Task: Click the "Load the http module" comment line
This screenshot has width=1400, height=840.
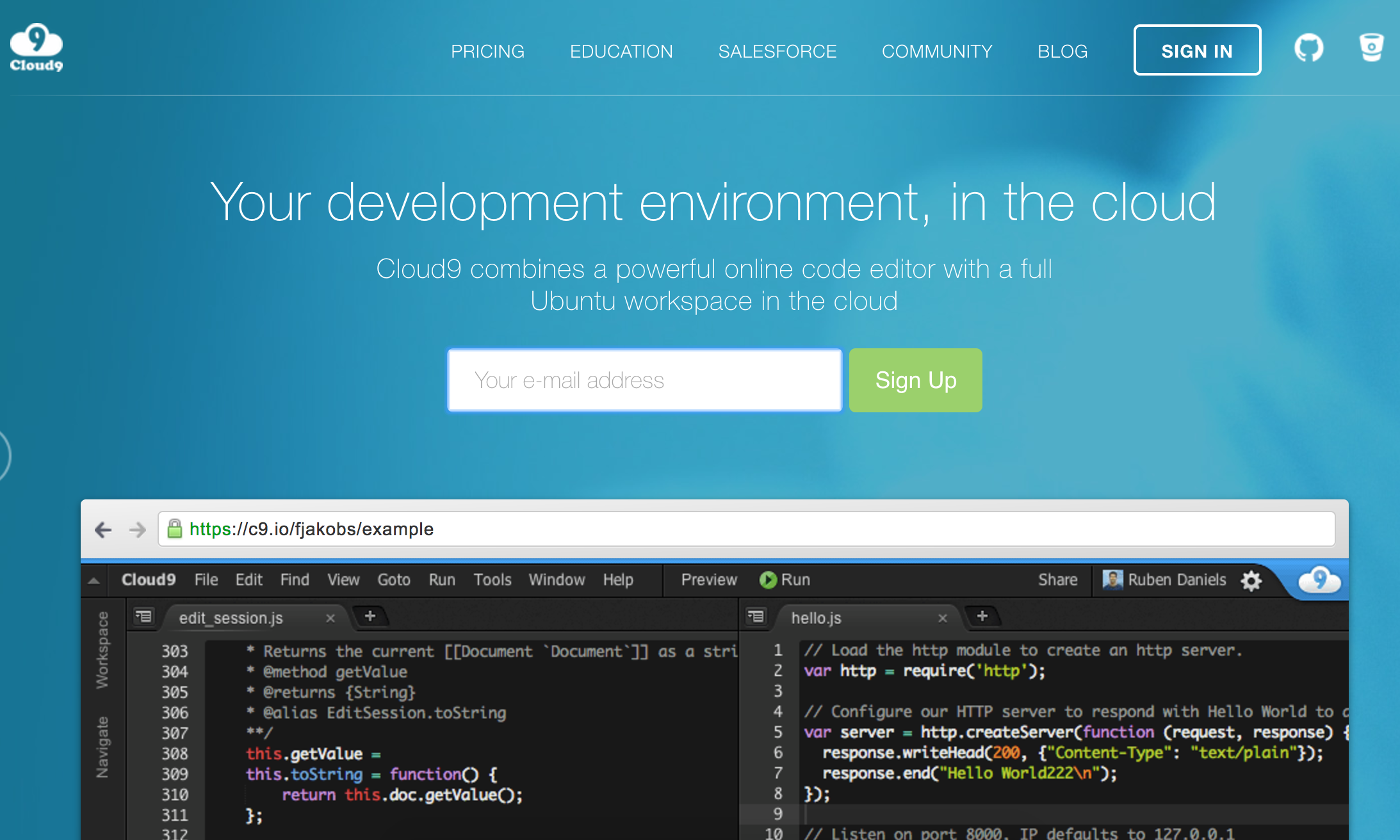Action: (x=1023, y=650)
